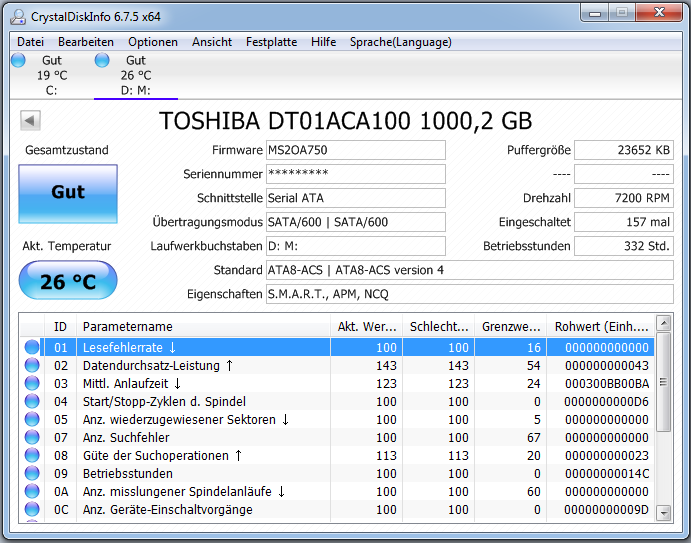Click the status icon of row 09 Betriebsstunden

click(x=32, y=473)
